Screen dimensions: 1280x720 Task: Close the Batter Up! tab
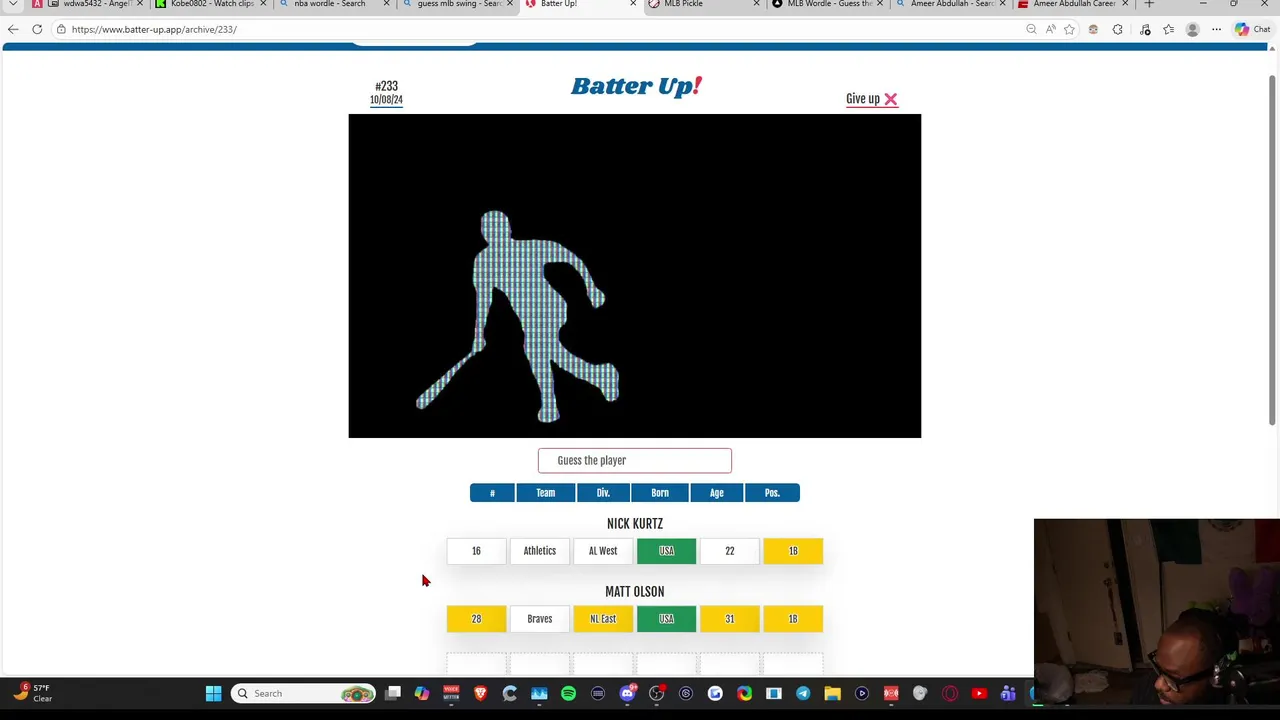click(x=633, y=4)
